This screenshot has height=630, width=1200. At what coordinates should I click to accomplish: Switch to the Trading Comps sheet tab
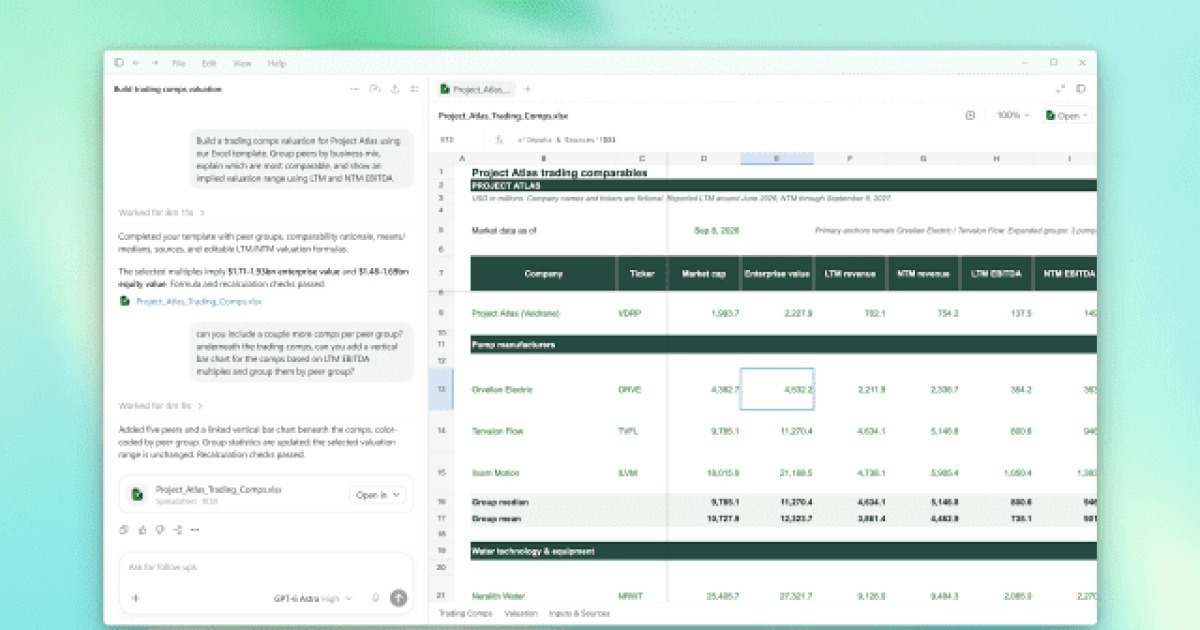click(x=466, y=613)
